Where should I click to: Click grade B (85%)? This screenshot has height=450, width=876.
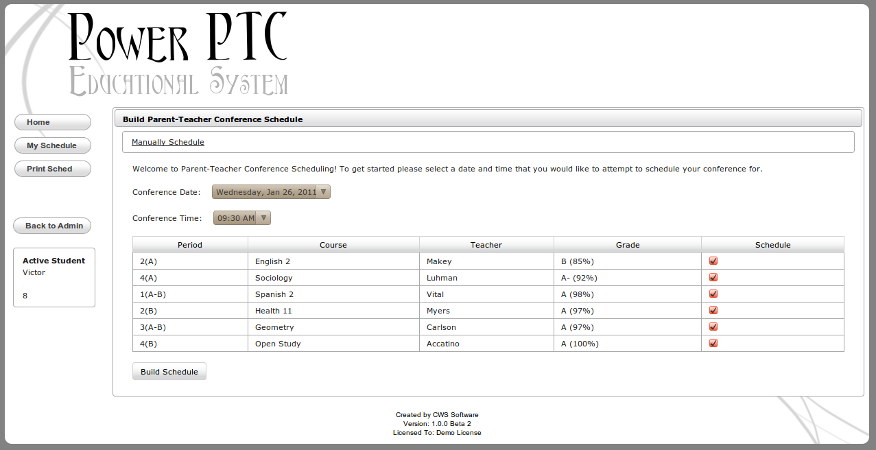point(577,261)
